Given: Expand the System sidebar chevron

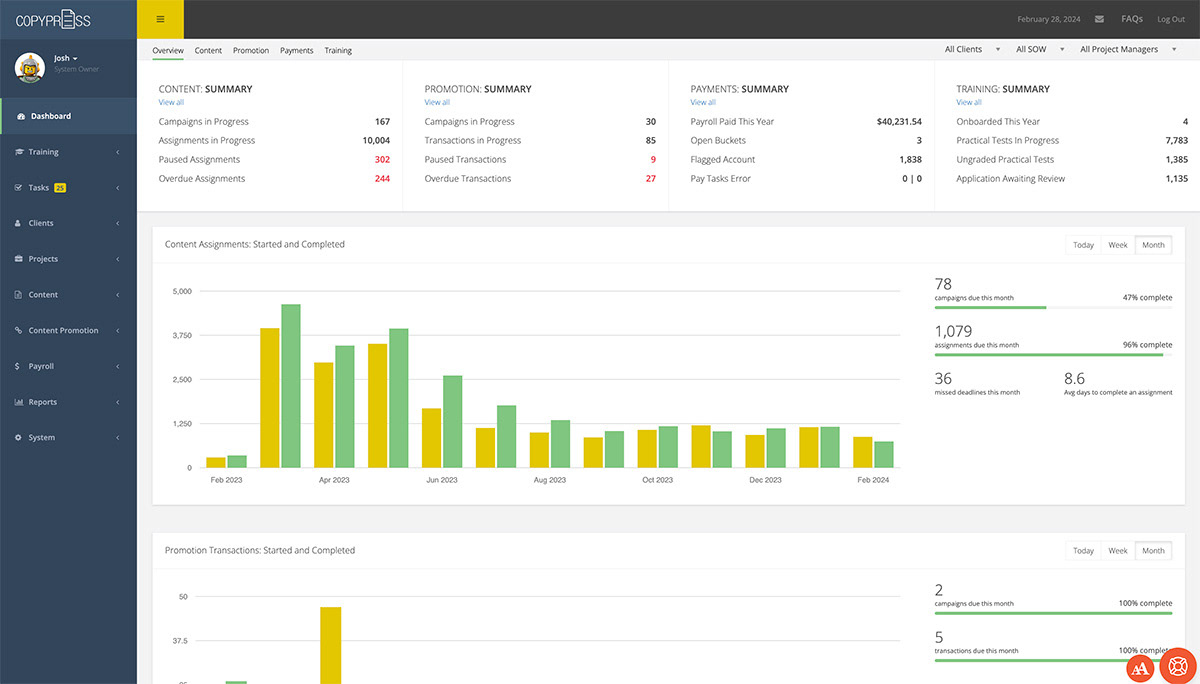Looking at the screenshot, I should (118, 438).
